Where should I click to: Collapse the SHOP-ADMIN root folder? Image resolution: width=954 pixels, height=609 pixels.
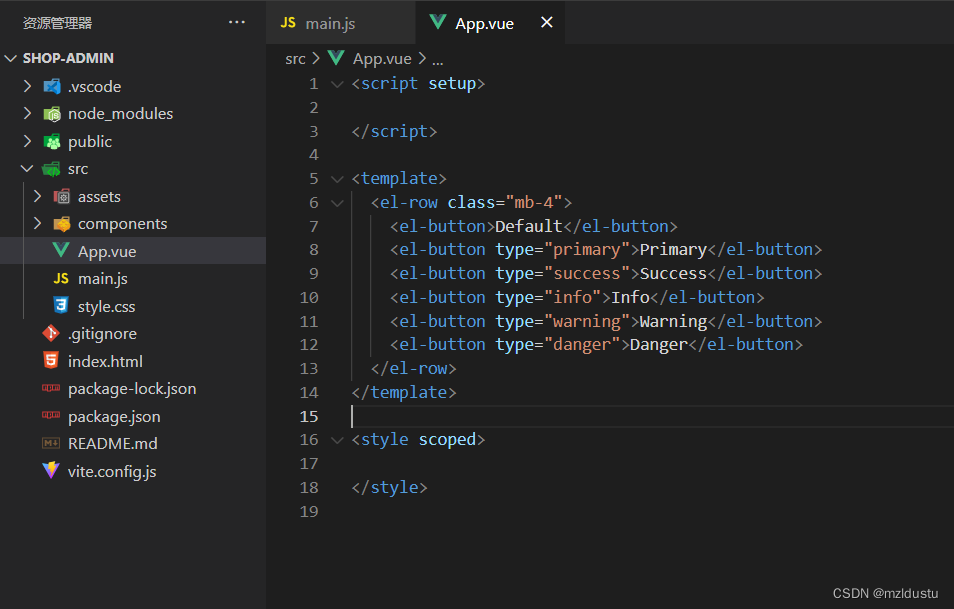point(10,58)
